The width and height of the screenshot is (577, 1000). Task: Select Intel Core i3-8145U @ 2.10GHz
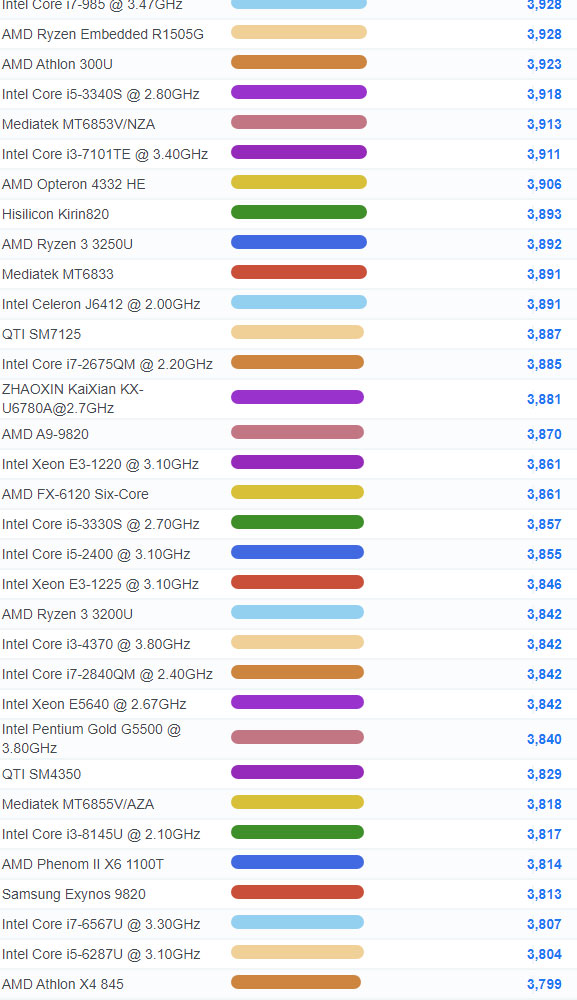tap(101, 834)
